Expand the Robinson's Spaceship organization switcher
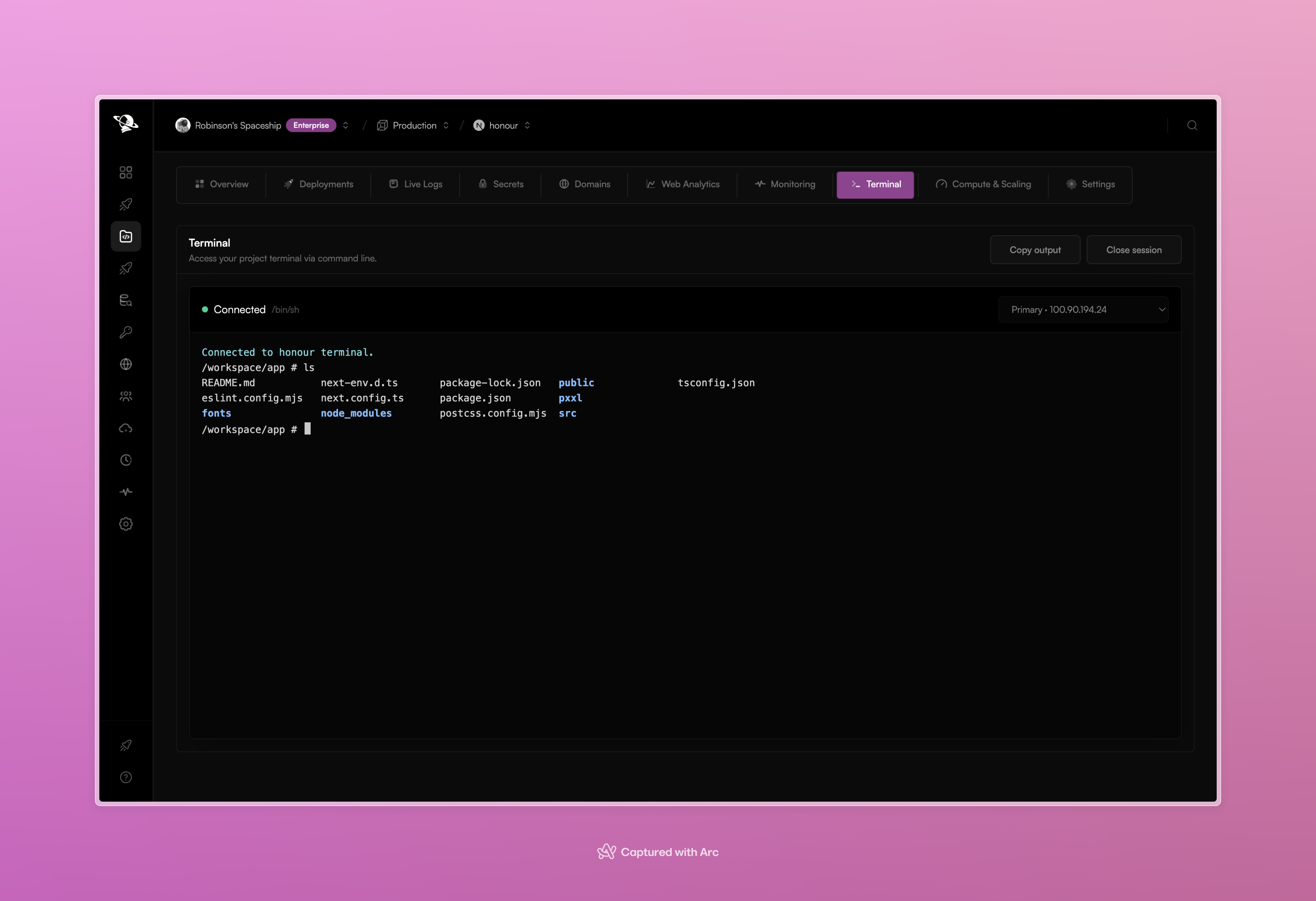1316x901 pixels. tap(345, 125)
